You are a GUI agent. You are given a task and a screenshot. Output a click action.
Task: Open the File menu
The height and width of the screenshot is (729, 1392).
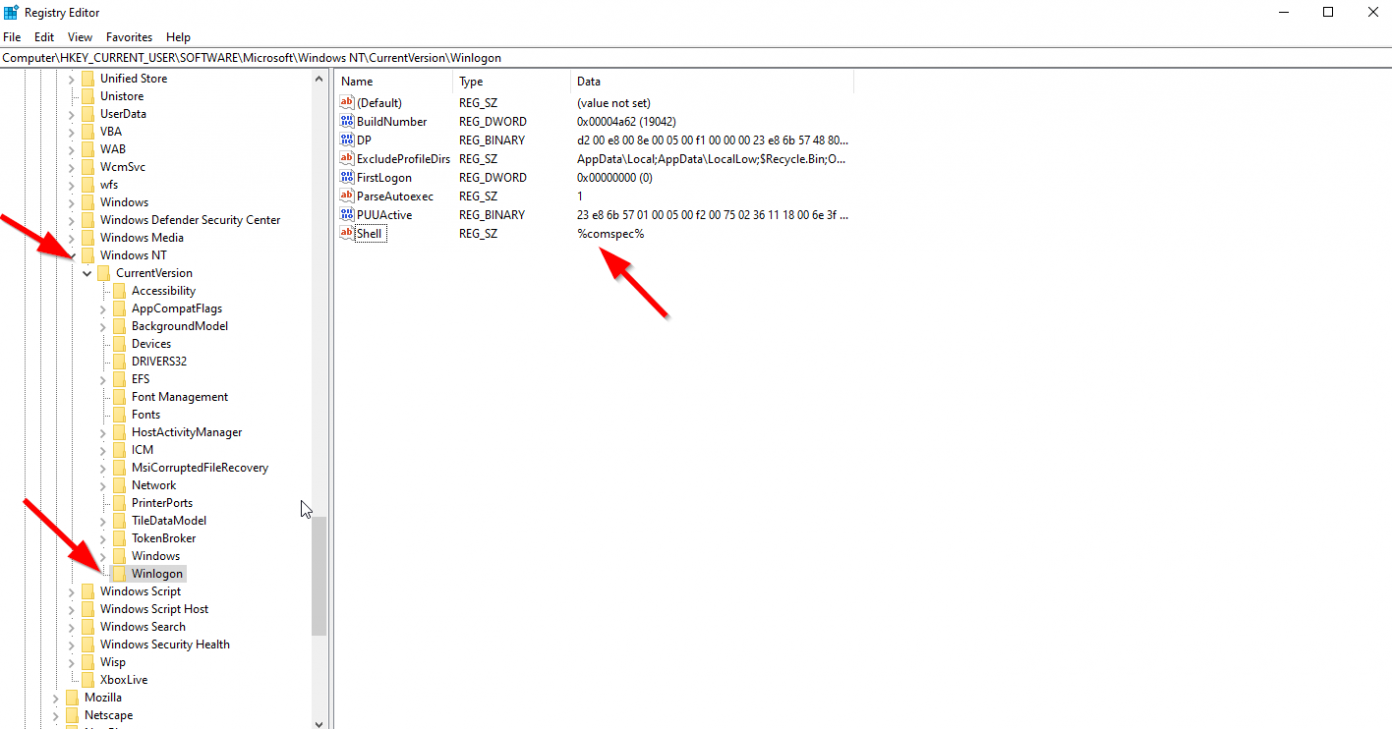coord(12,37)
